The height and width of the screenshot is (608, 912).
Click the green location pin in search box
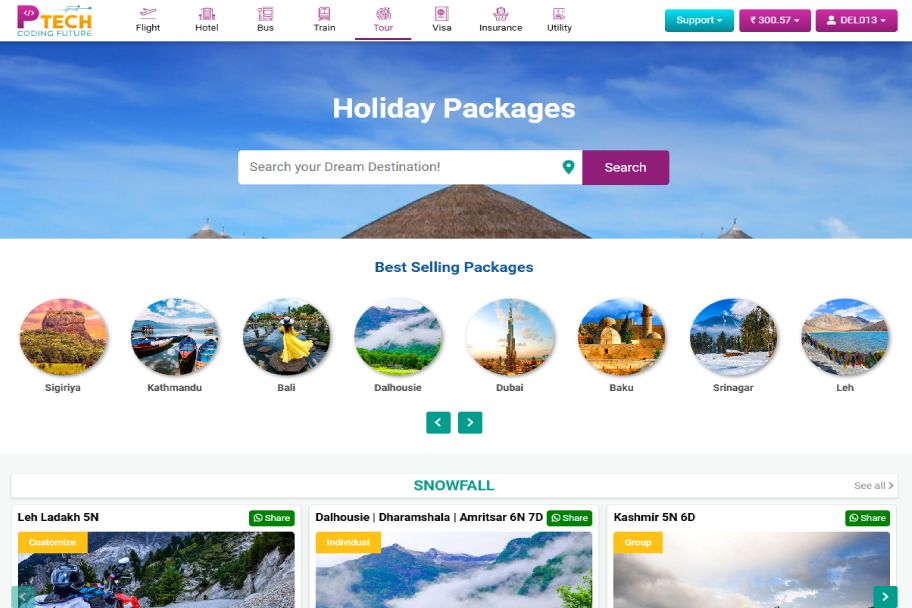click(x=568, y=167)
